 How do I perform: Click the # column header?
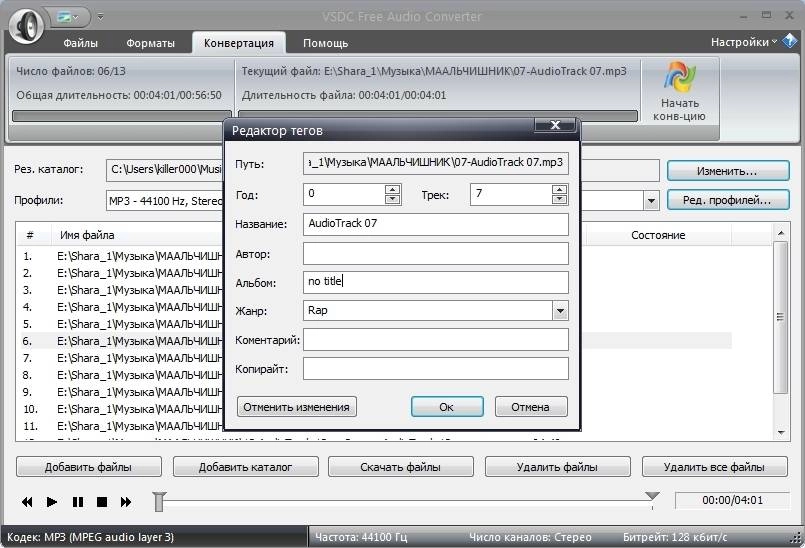[x=30, y=235]
